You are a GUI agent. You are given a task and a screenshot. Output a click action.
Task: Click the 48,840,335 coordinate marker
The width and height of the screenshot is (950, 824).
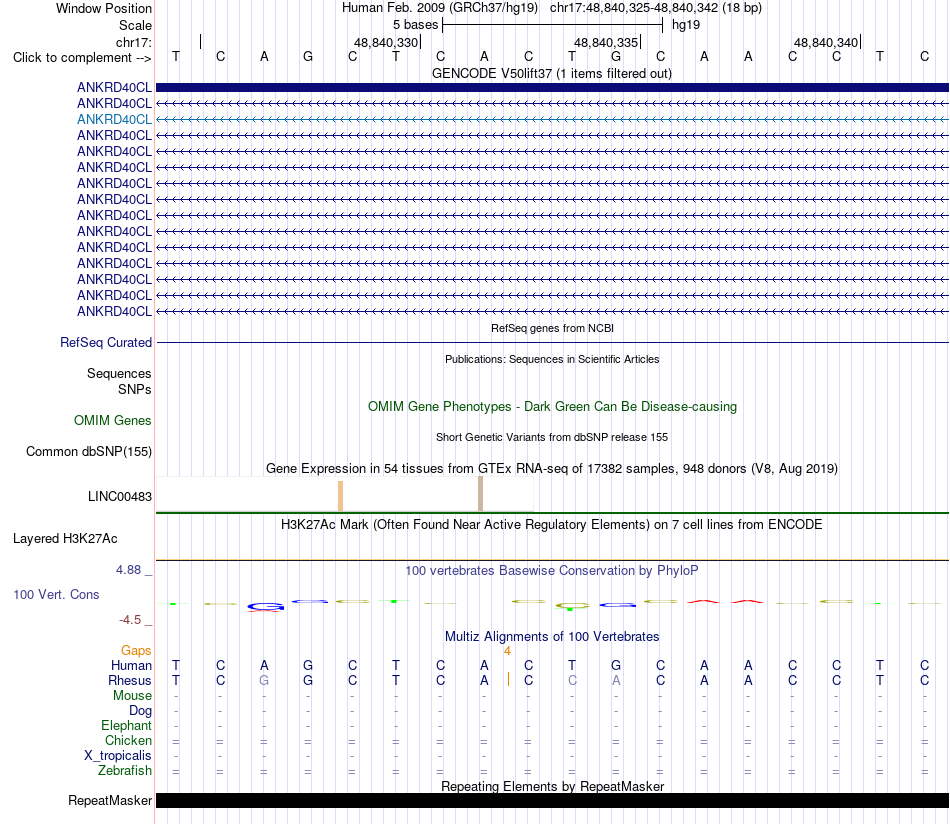(606, 42)
